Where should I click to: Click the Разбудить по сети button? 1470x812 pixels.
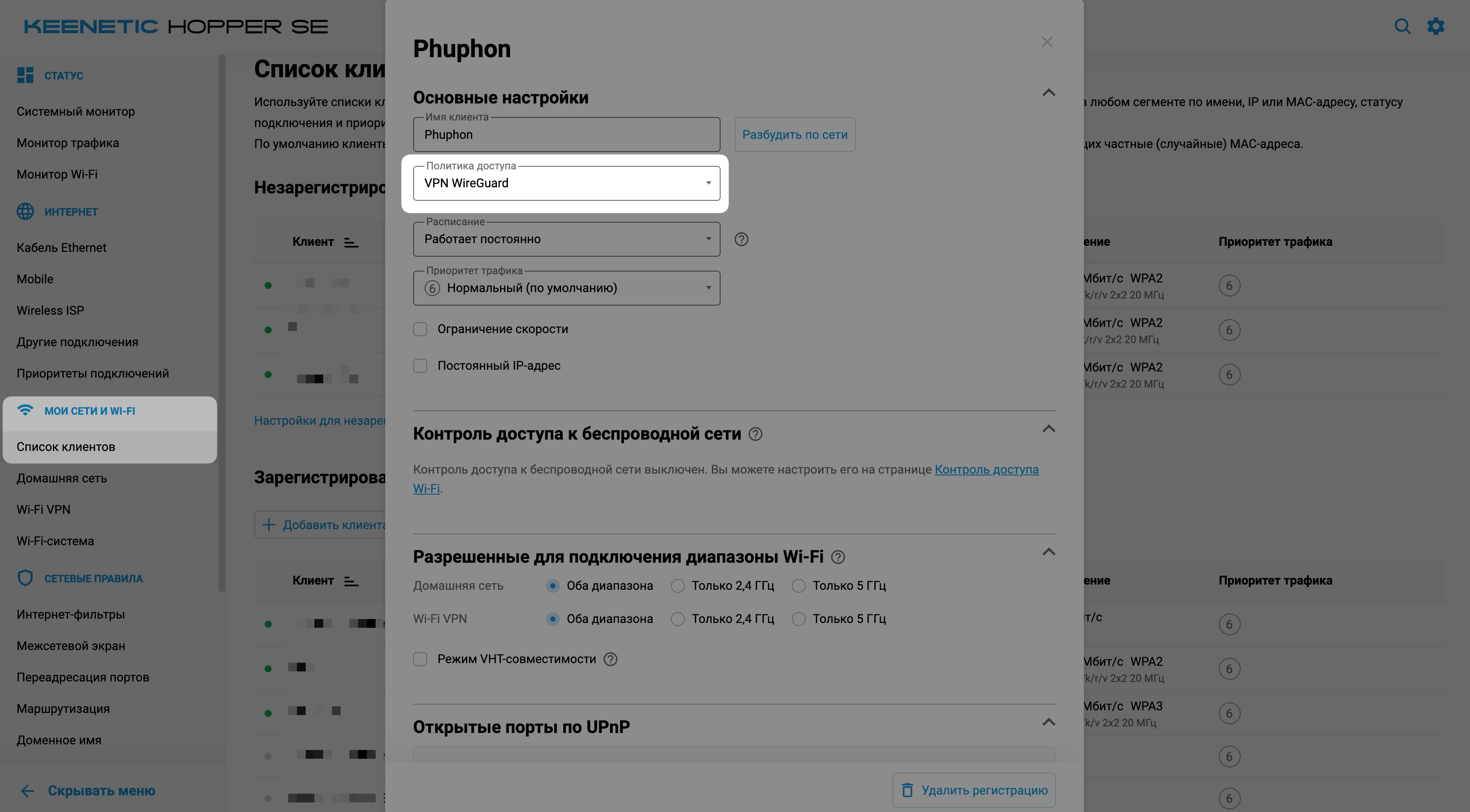point(794,134)
